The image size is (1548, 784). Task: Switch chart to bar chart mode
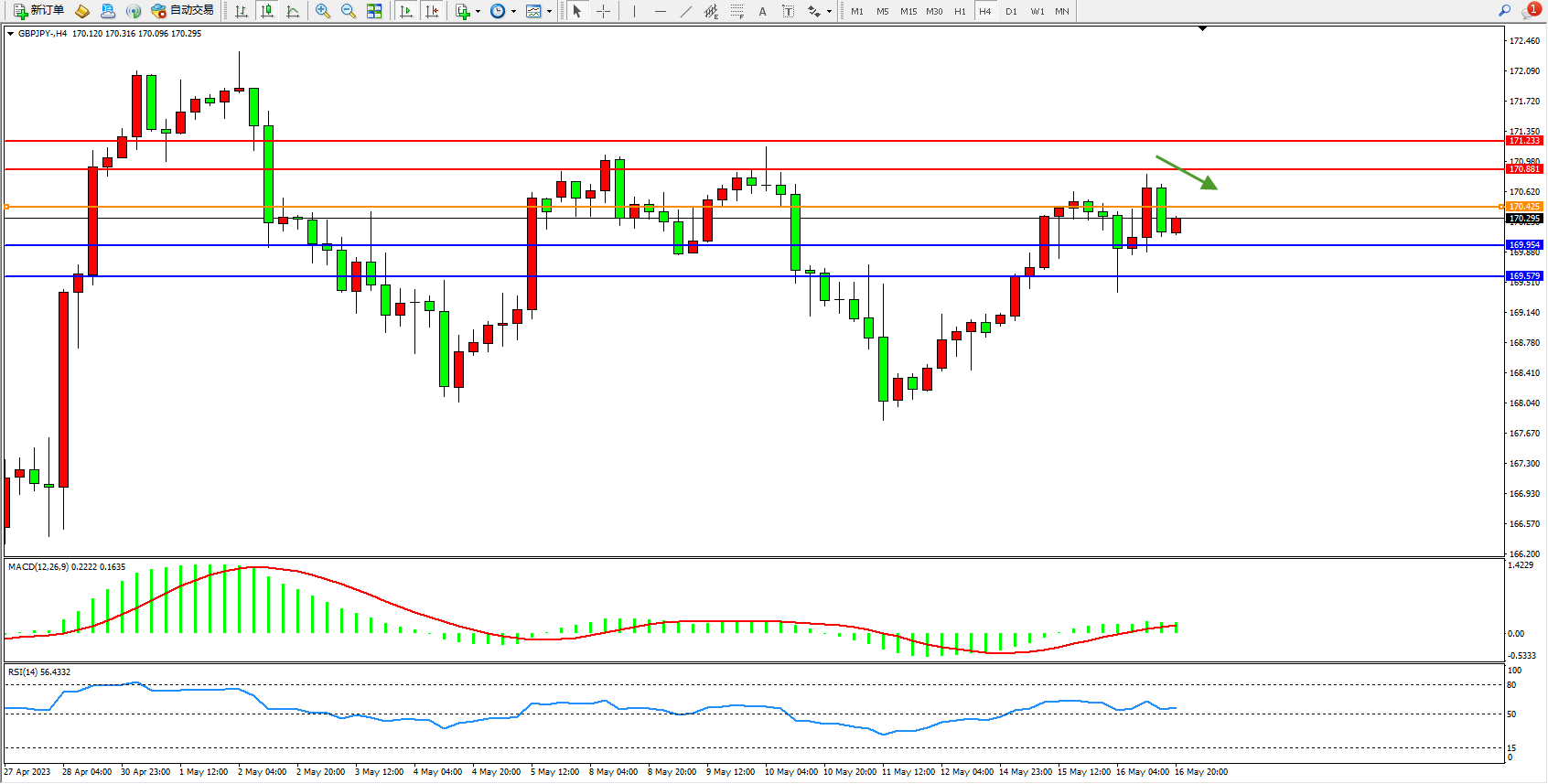242,11
